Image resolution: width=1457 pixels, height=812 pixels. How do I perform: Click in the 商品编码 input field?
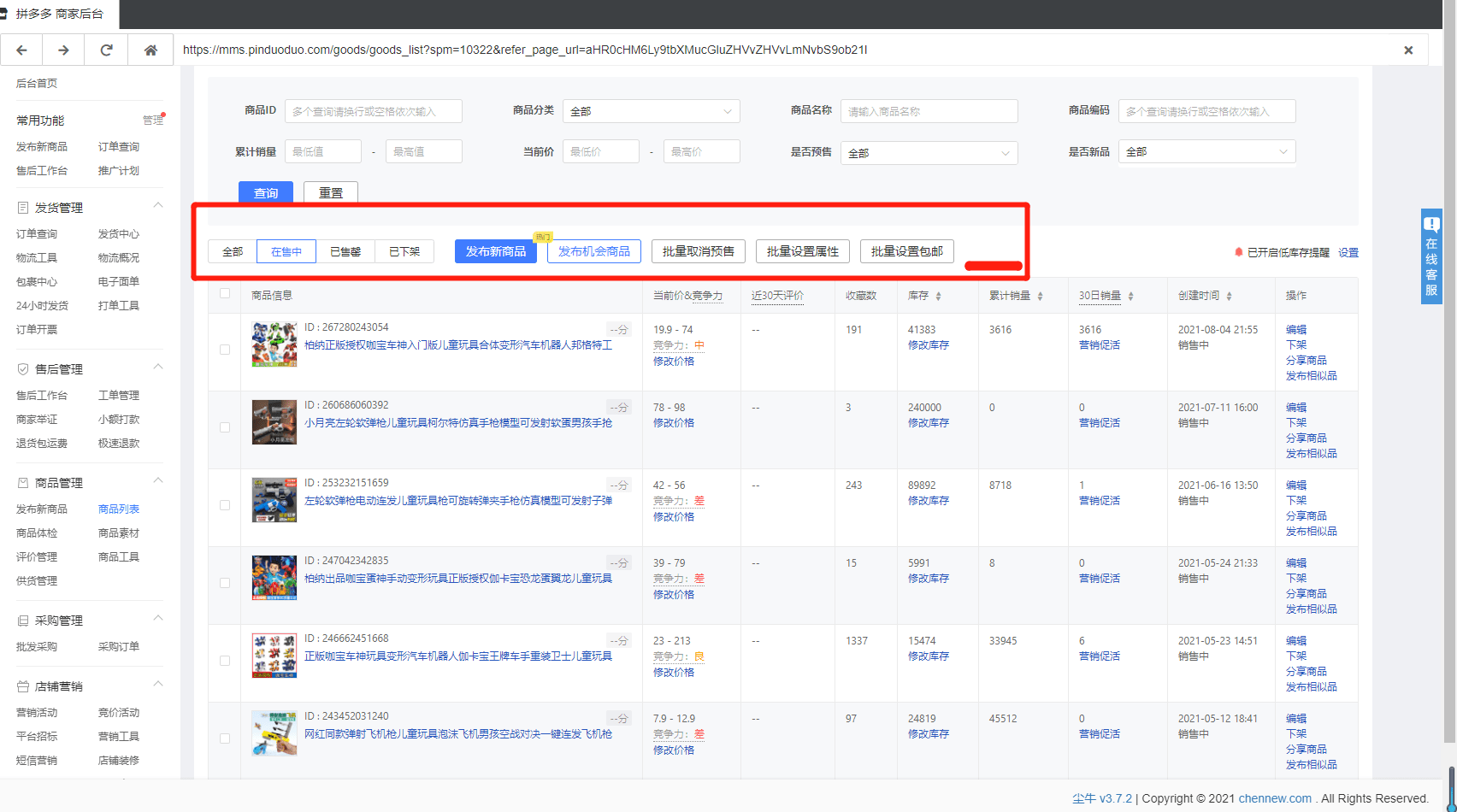click(x=1207, y=111)
